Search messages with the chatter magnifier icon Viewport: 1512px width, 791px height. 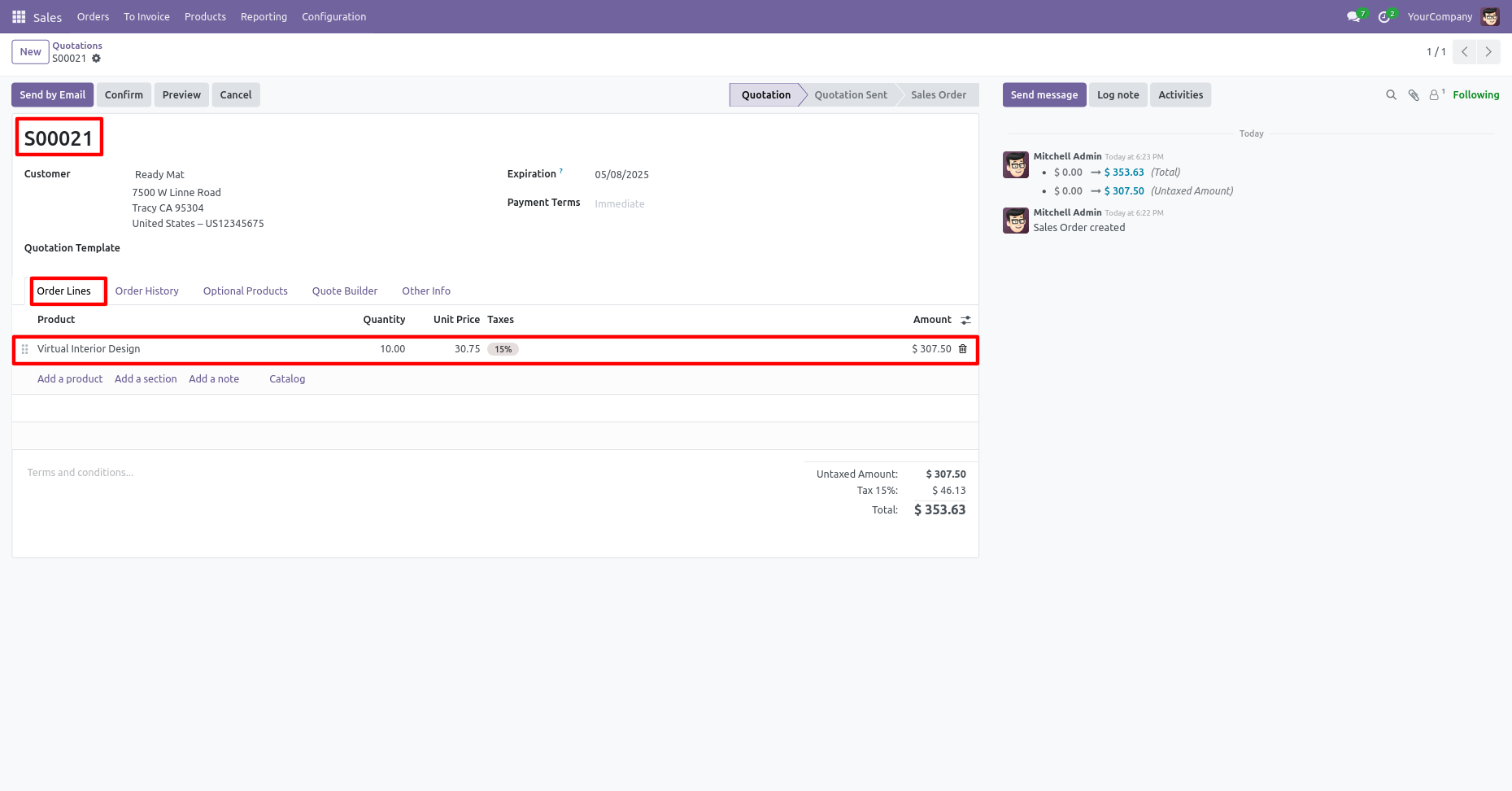pos(1391,95)
